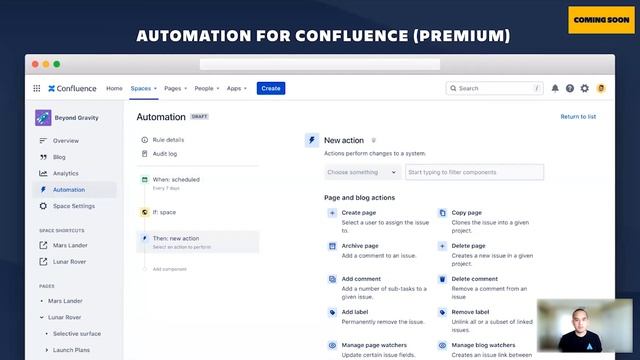This screenshot has height=360, width=640.
Task: Click the Delete page icon
Action: click(442, 246)
